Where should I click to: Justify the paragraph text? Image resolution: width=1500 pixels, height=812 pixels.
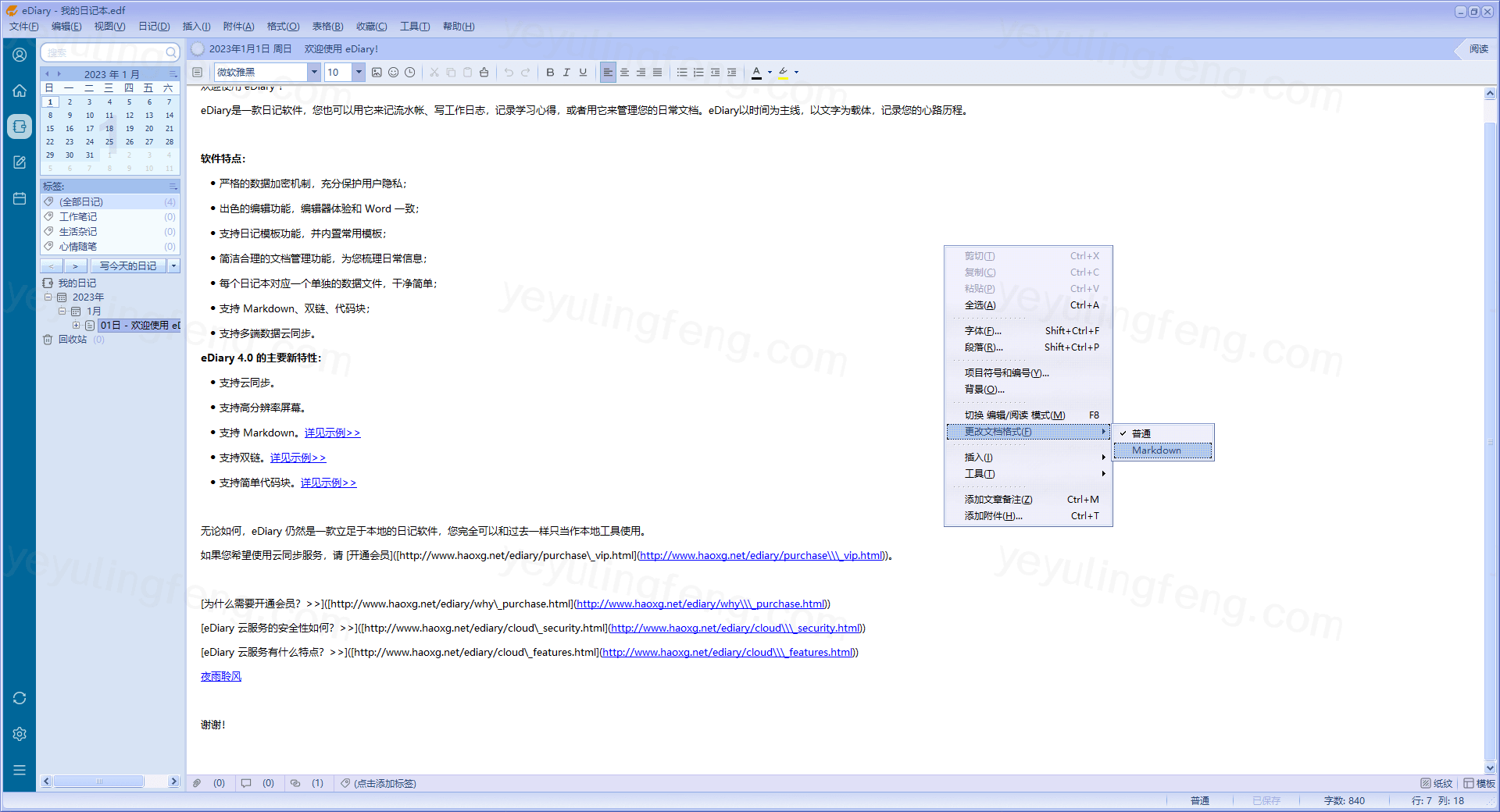pyautogui.click(x=657, y=73)
